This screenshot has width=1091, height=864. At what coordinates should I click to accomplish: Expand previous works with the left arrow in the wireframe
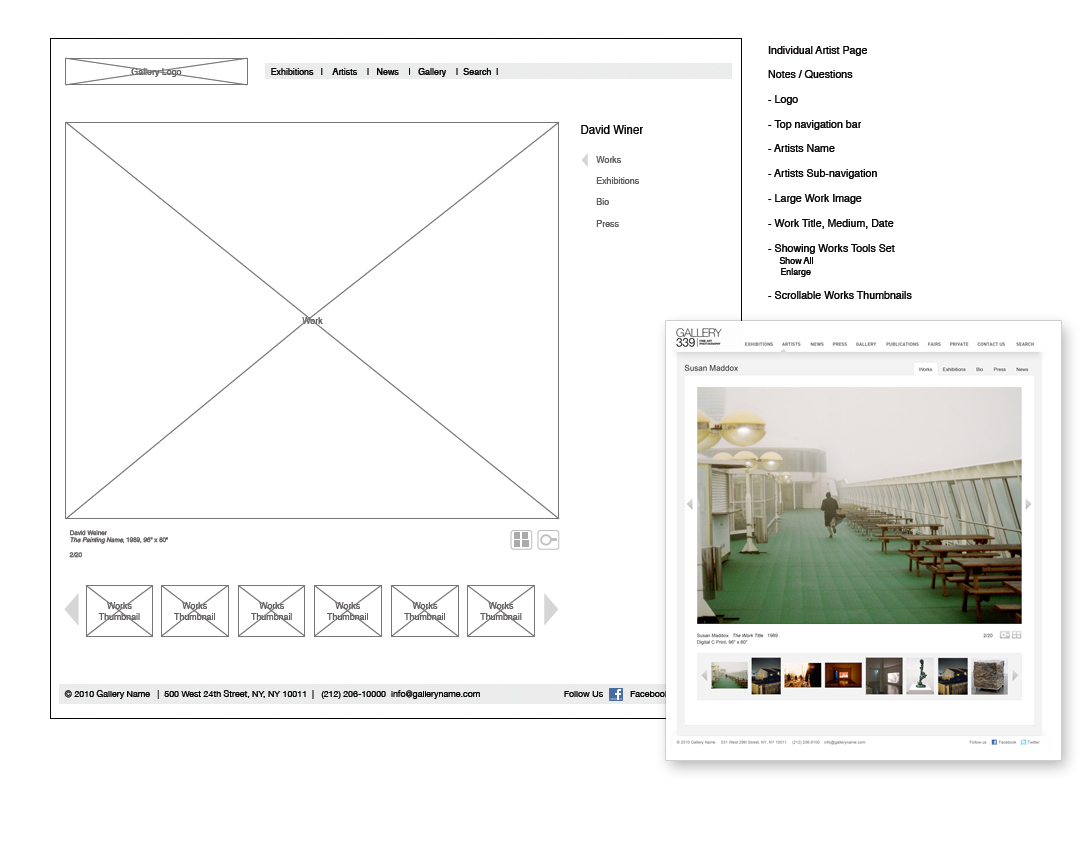tap(71, 610)
